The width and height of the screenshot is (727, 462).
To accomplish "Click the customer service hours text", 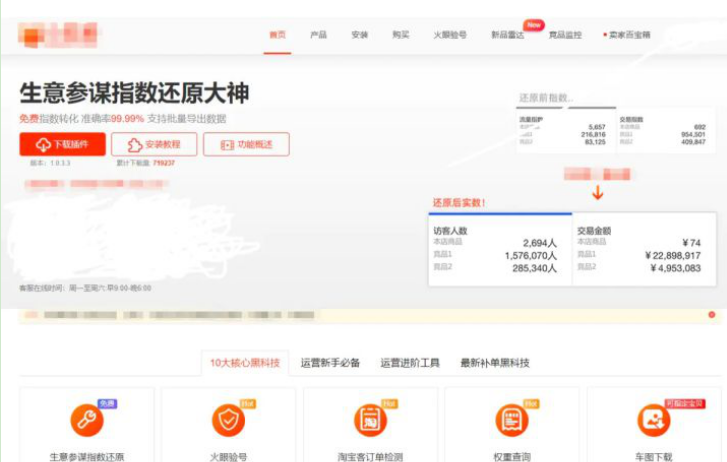I will coord(85,288).
